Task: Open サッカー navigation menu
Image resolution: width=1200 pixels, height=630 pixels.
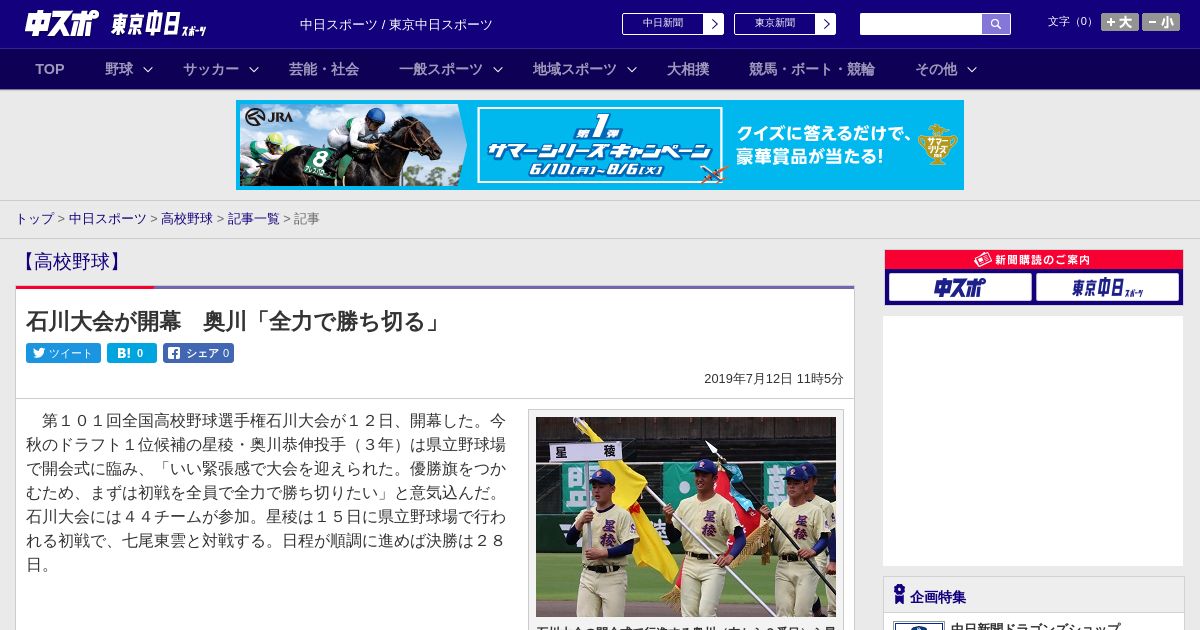Action: click(211, 69)
